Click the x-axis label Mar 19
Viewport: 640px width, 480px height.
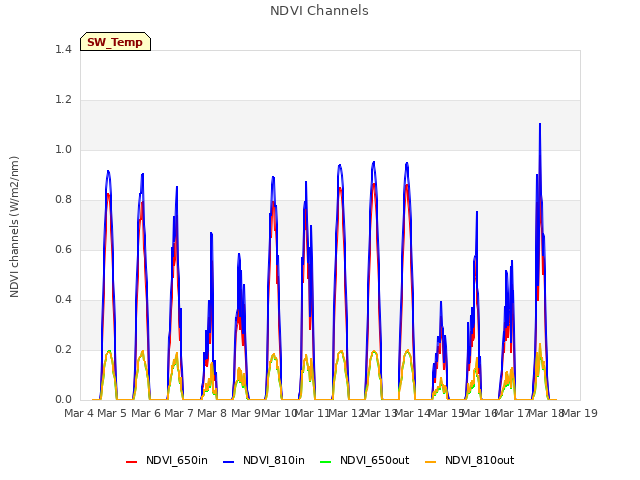(x=580, y=413)
